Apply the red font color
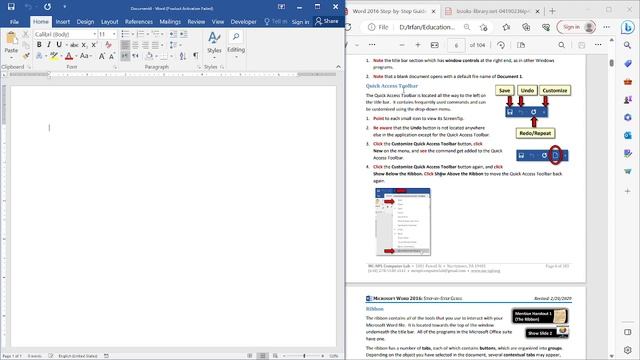This screenshot has width=640, height=360. tap(69, 56)
